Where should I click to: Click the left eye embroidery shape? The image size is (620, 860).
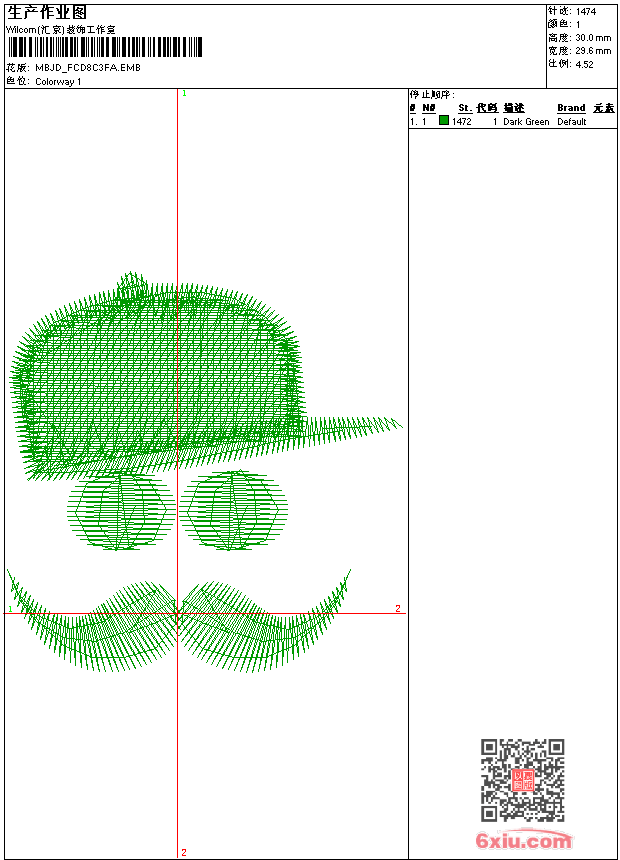(121, 511)
